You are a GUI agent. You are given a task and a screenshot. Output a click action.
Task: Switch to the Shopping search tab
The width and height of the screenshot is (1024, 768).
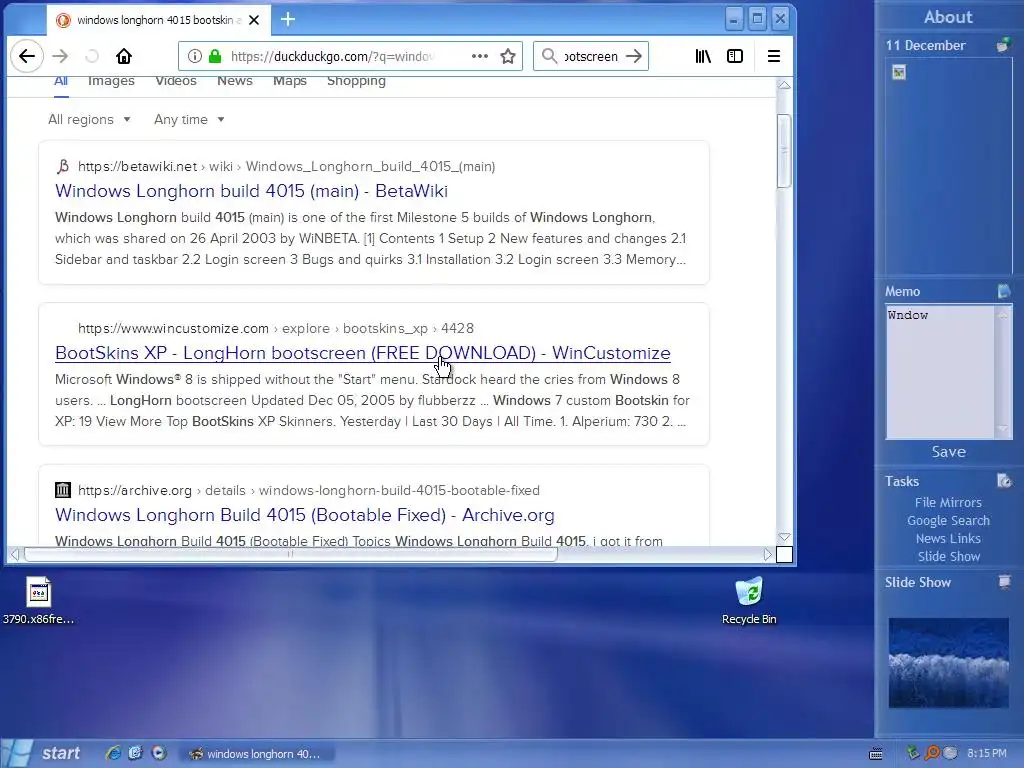pos(356,81)
